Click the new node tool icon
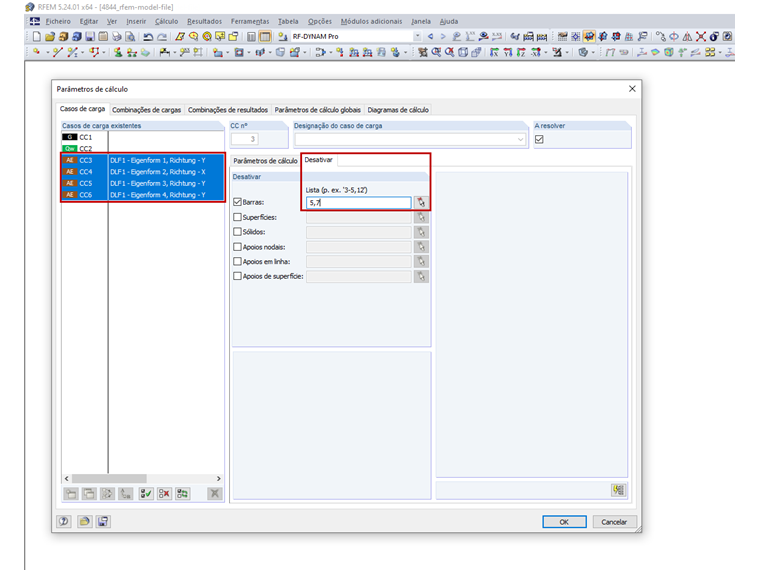This screenshot has height=570, width=760. click(36, 52)
